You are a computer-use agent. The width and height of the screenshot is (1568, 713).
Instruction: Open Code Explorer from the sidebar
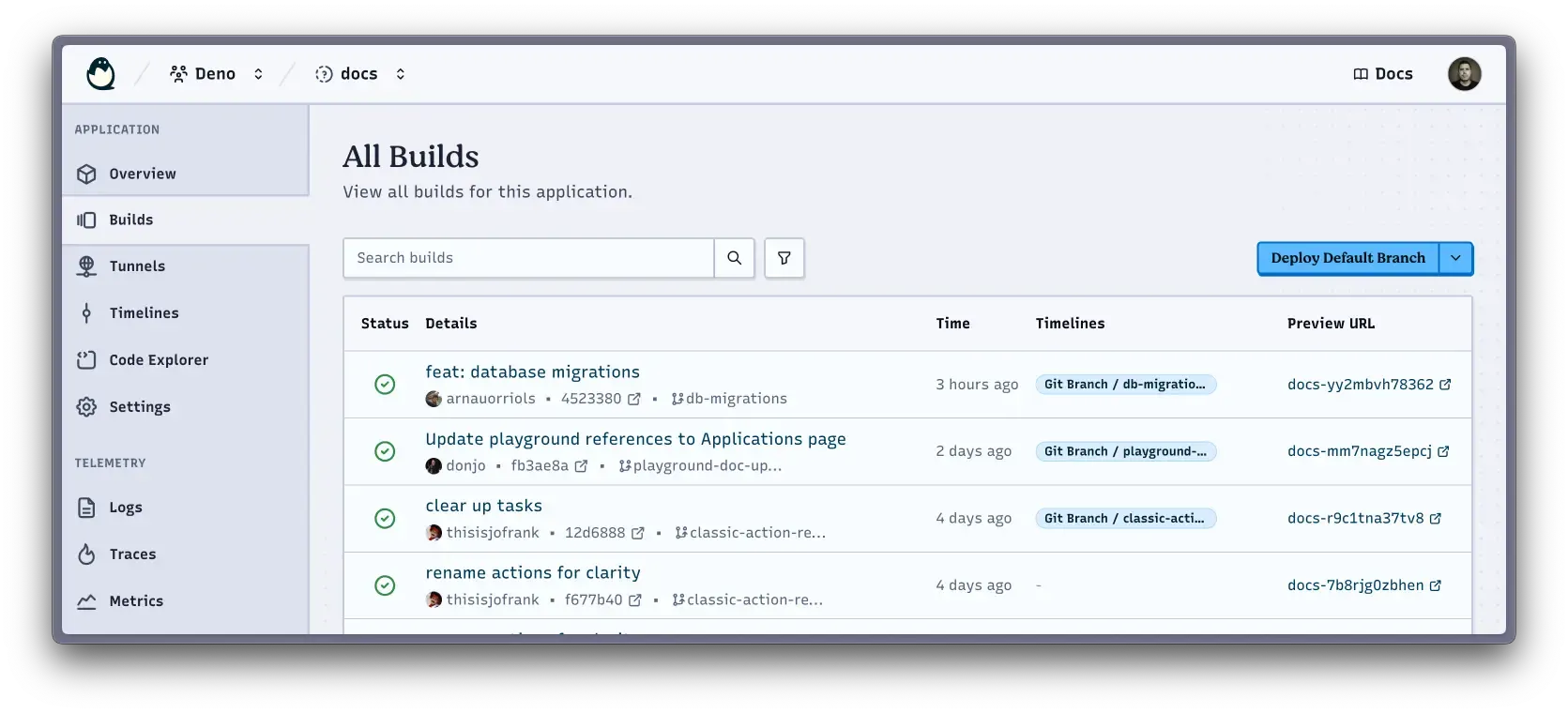tap(159, 360)
